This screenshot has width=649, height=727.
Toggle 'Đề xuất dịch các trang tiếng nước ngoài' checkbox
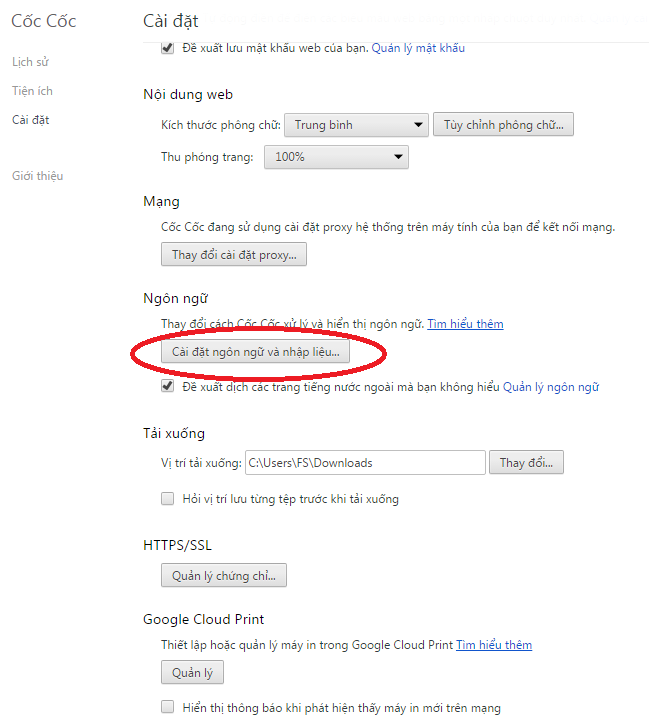[x=167, y=386]
